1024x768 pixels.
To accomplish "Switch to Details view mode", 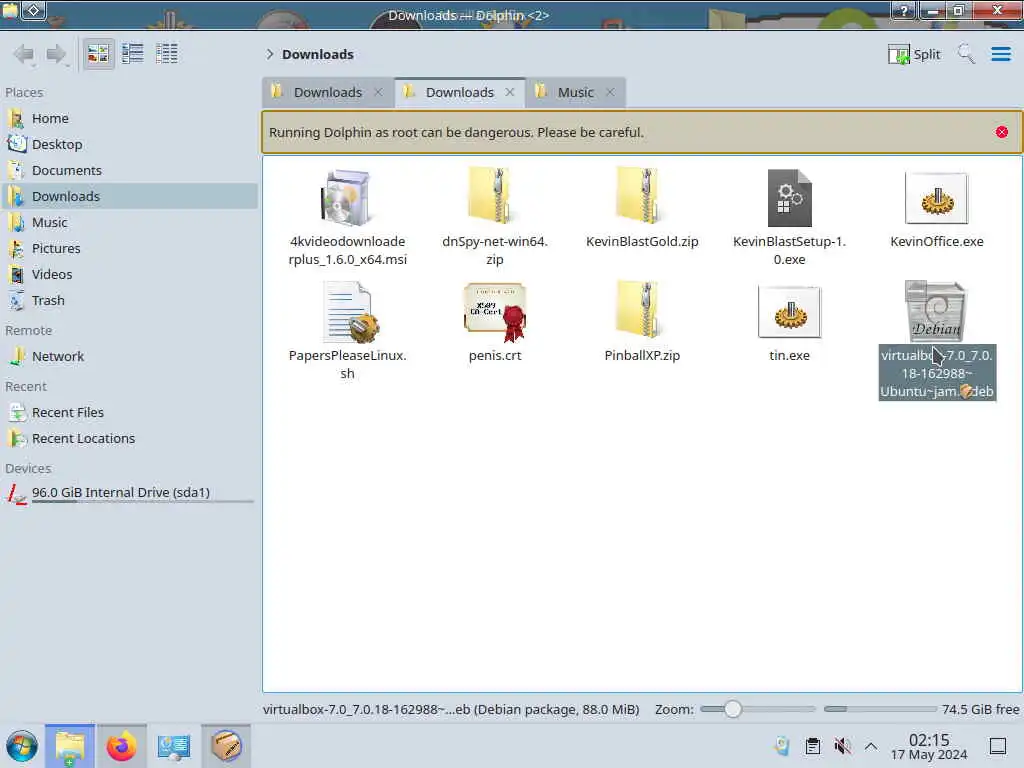I will [167, 54].
